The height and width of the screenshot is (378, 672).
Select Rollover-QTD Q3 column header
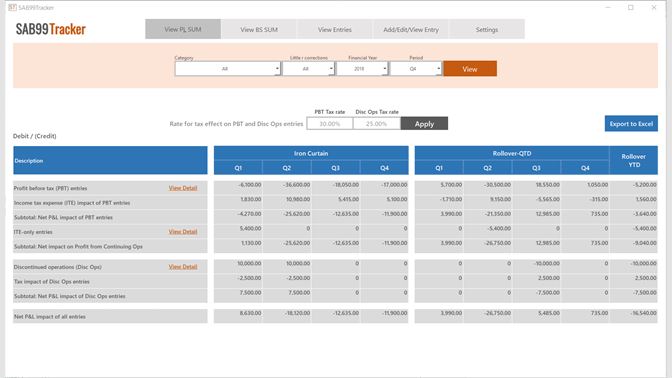click(x=536, y=168)
